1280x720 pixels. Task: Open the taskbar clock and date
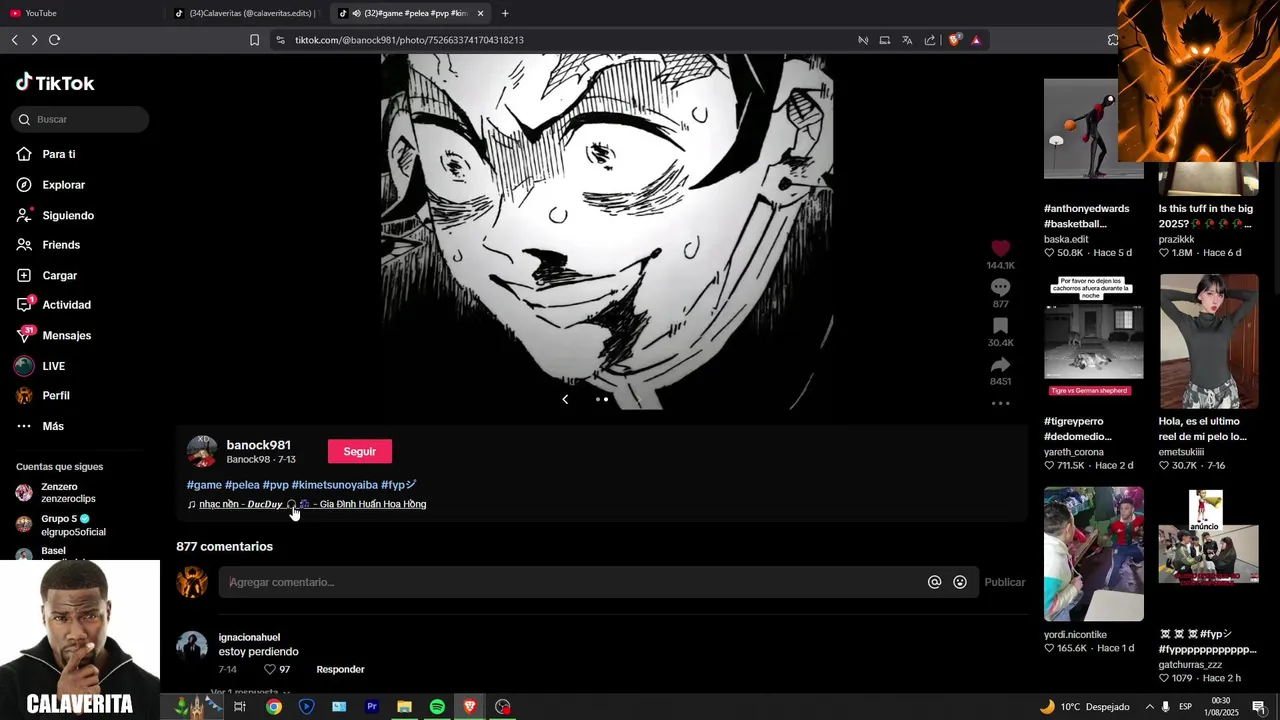coord(1221,707)
